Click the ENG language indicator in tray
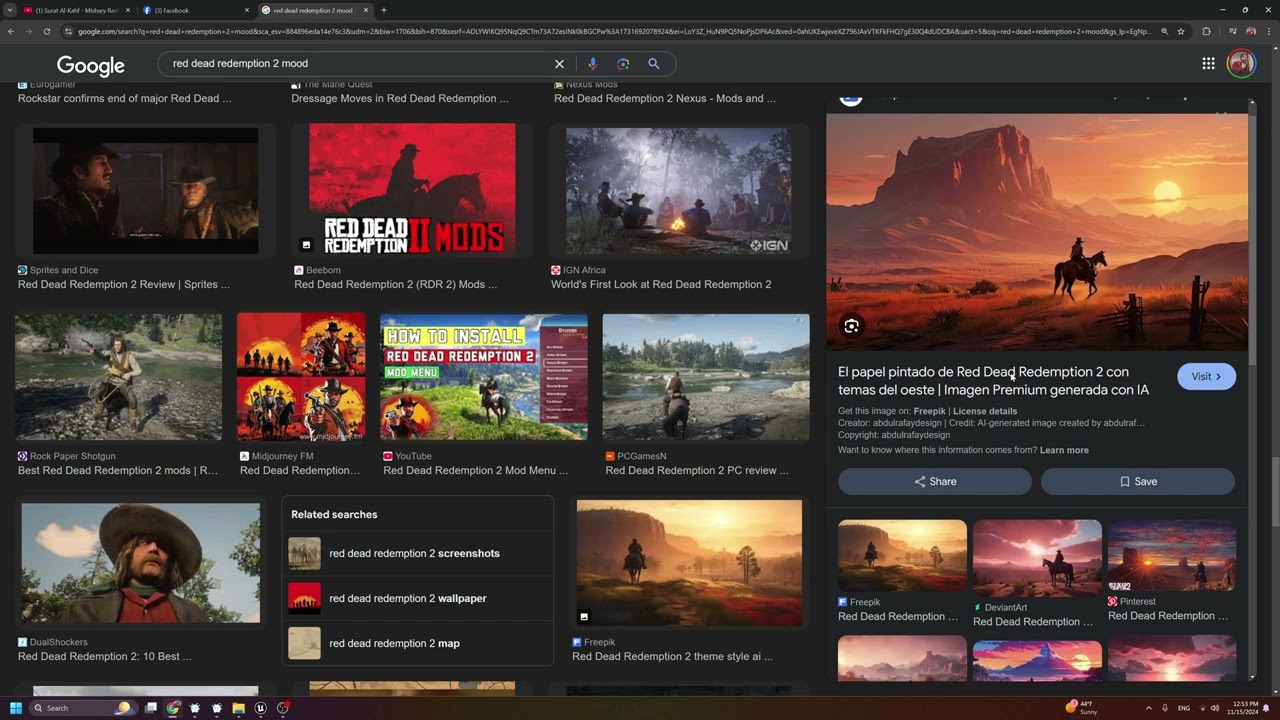Screen dimensions: 1280x720 pyautogui.click(x=1184, y=708)
